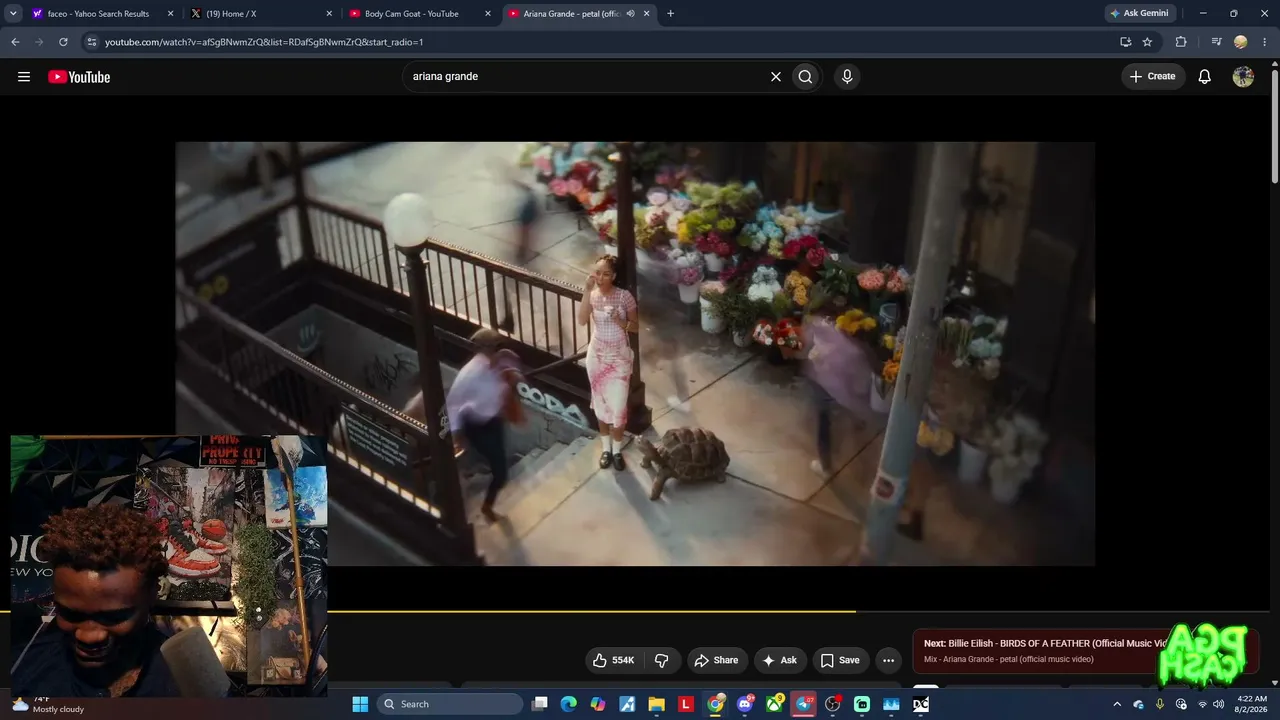
Task: Open the more actions ellipsis menu
Action: point(888,660)
